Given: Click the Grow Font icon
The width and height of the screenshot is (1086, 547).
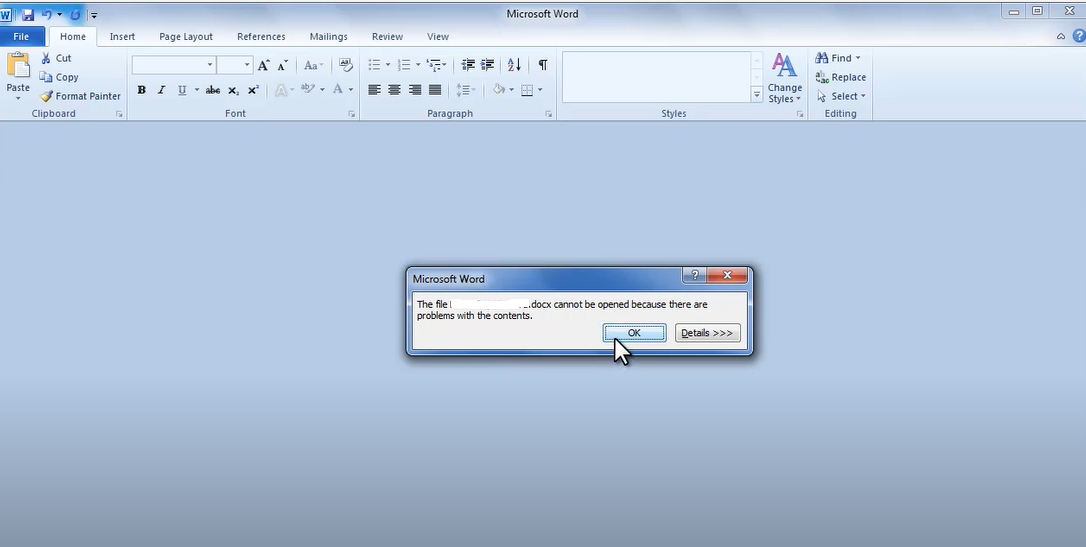Looking at the screenshot, I should pos(263,65).
